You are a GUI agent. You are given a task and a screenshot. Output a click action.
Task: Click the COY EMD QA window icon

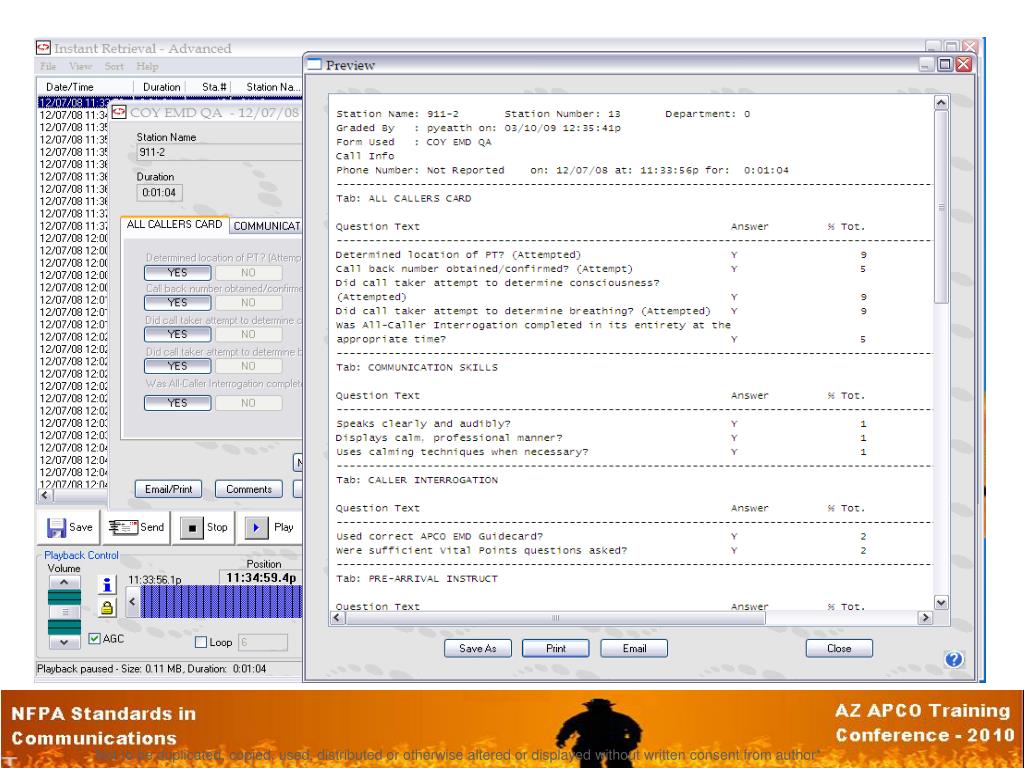[x=118, y=112]
